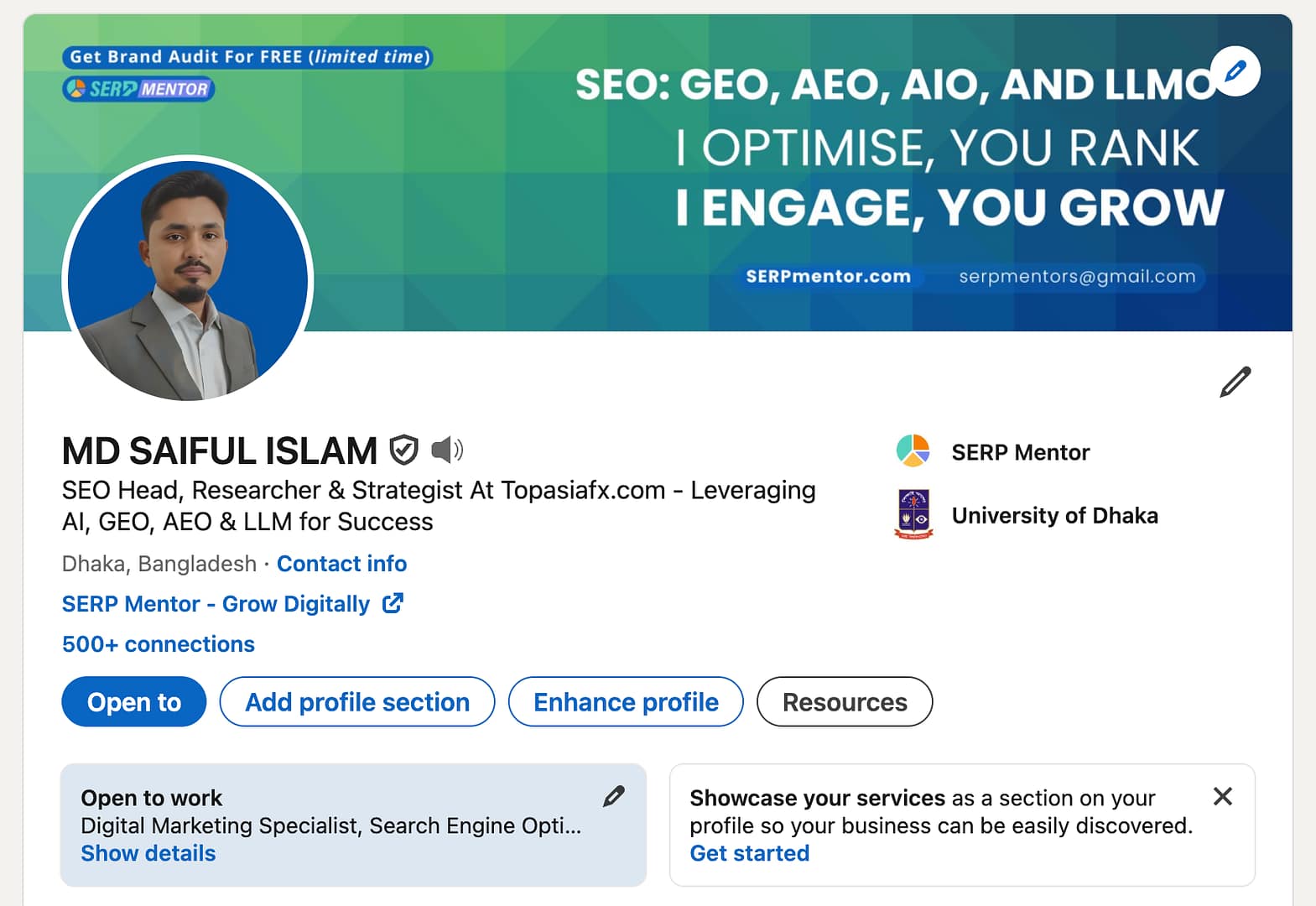Open Contact info link

point(341,564)
